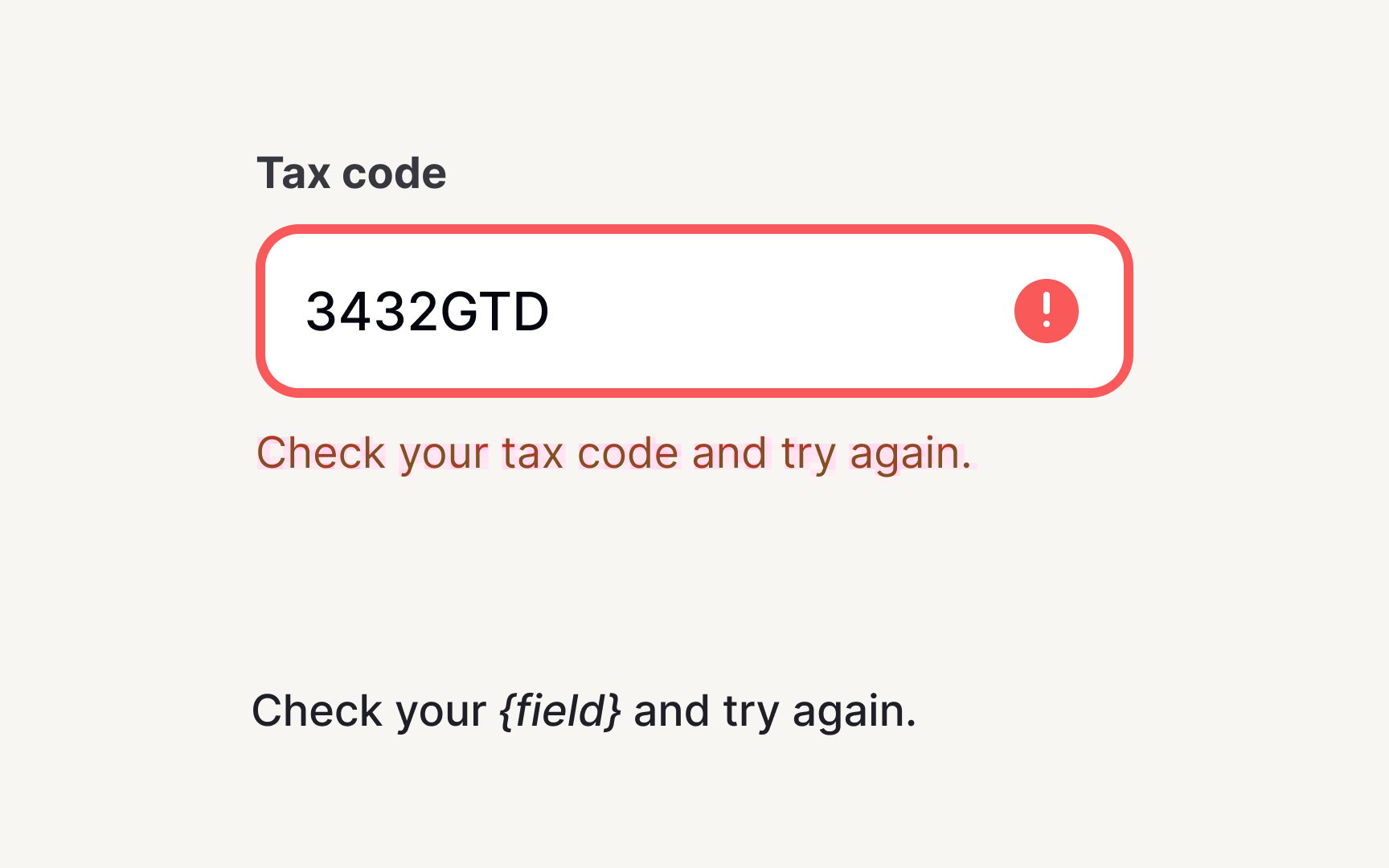This screenshot has height=868, width=1389.
Task: Click the word "try" in the red error message
Action: coord(808,455)
